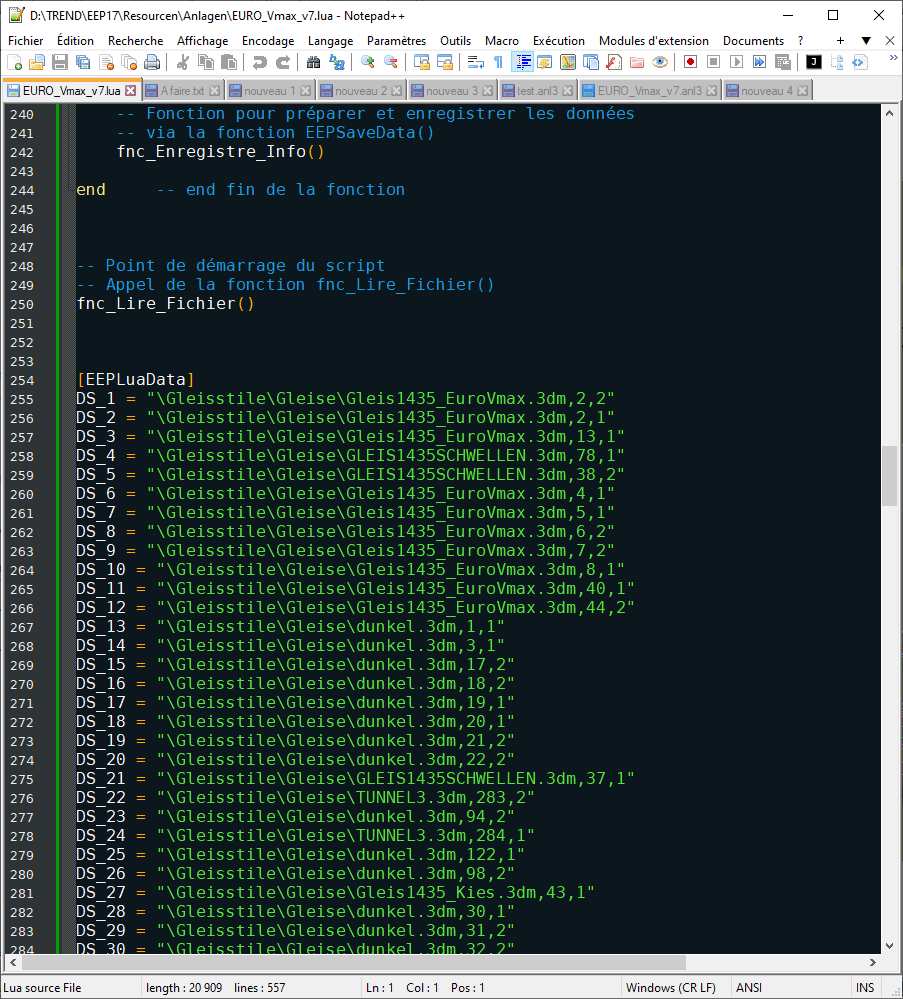Close the nouveau 3 tab with its X
Image resolution: width=903 pixels, height=999 pixels.
click(x=488, y=90)
